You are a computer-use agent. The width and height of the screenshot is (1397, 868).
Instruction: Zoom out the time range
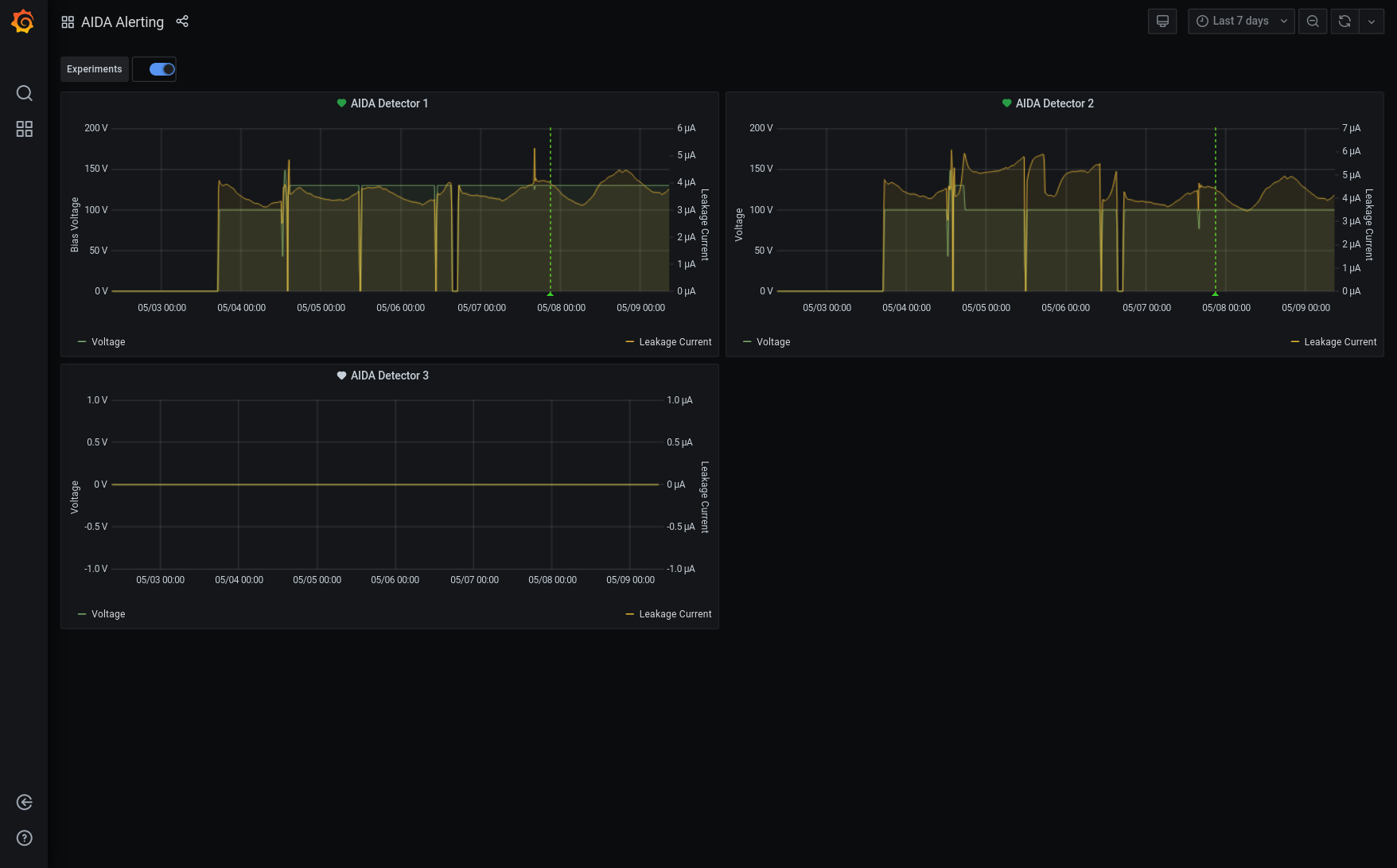pos(1313,21)
